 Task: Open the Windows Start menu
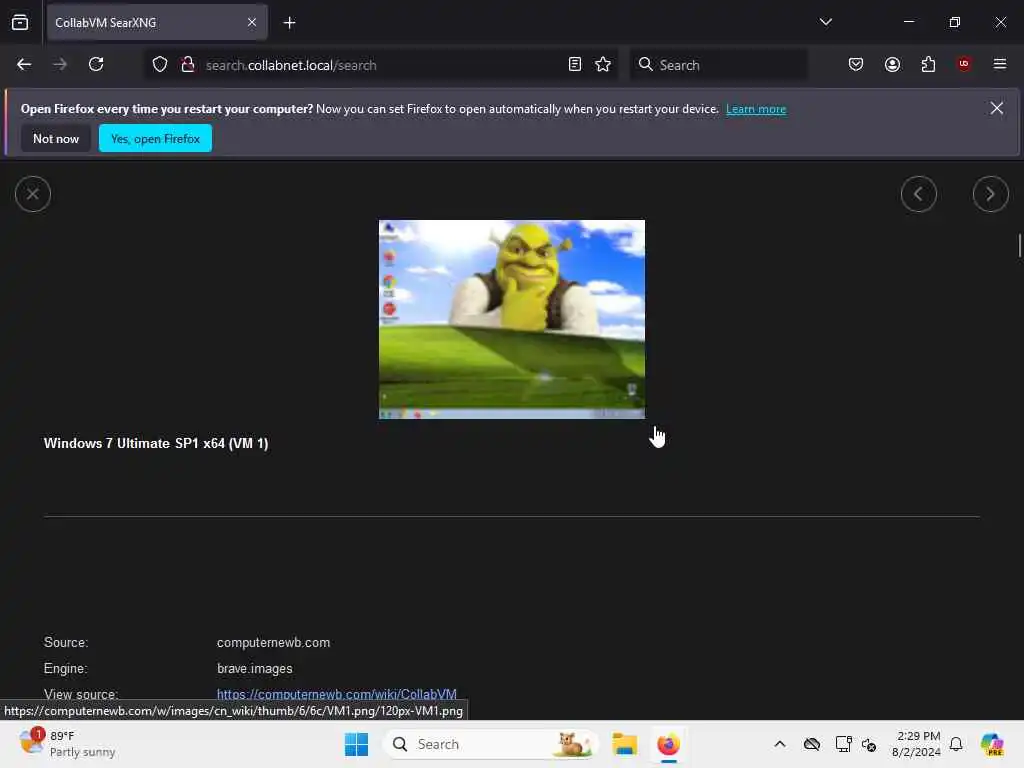pyautogui.click(x=356, y=744)
